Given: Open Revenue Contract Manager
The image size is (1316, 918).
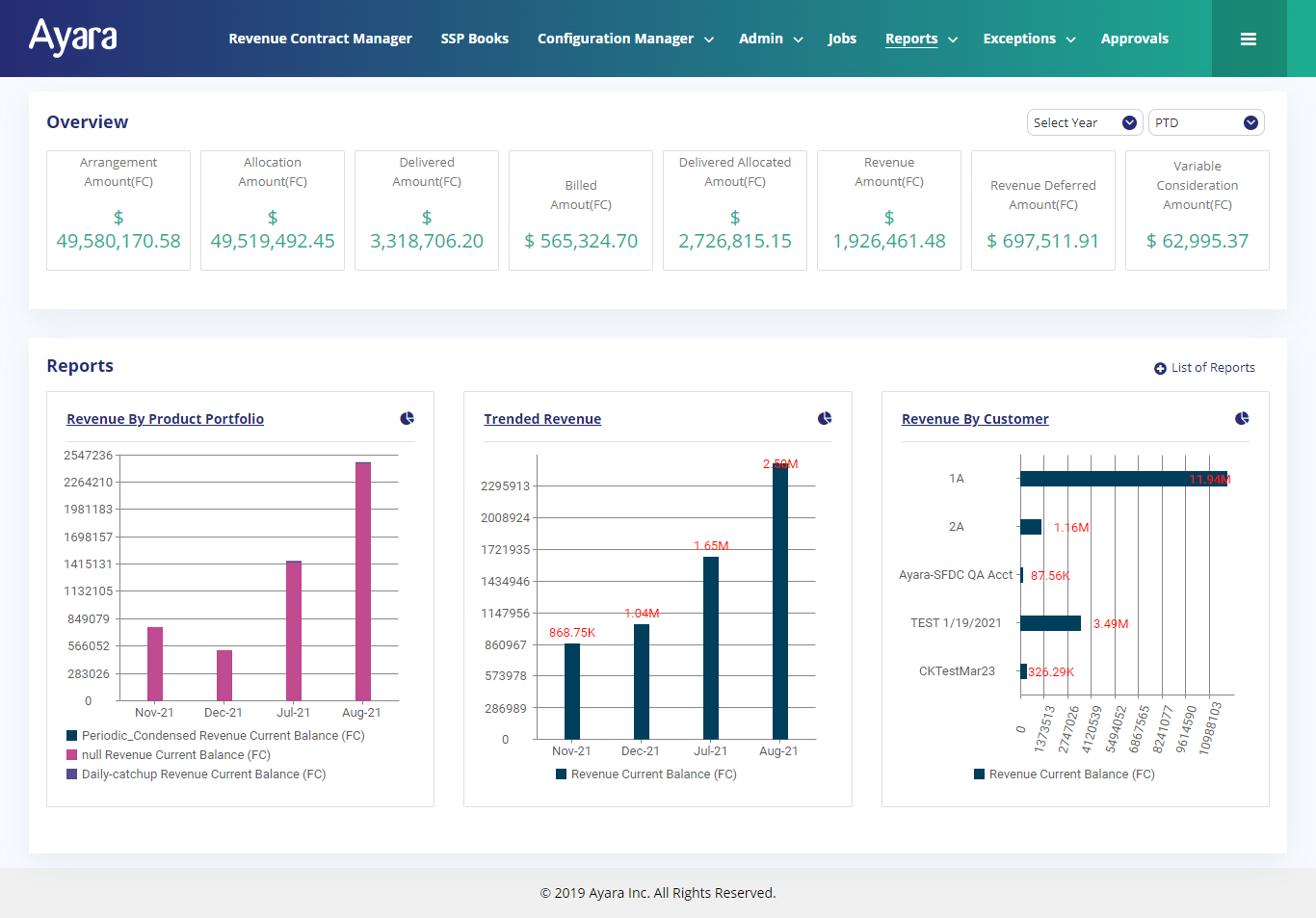Looking at the screenshot, I should [320, 39].
